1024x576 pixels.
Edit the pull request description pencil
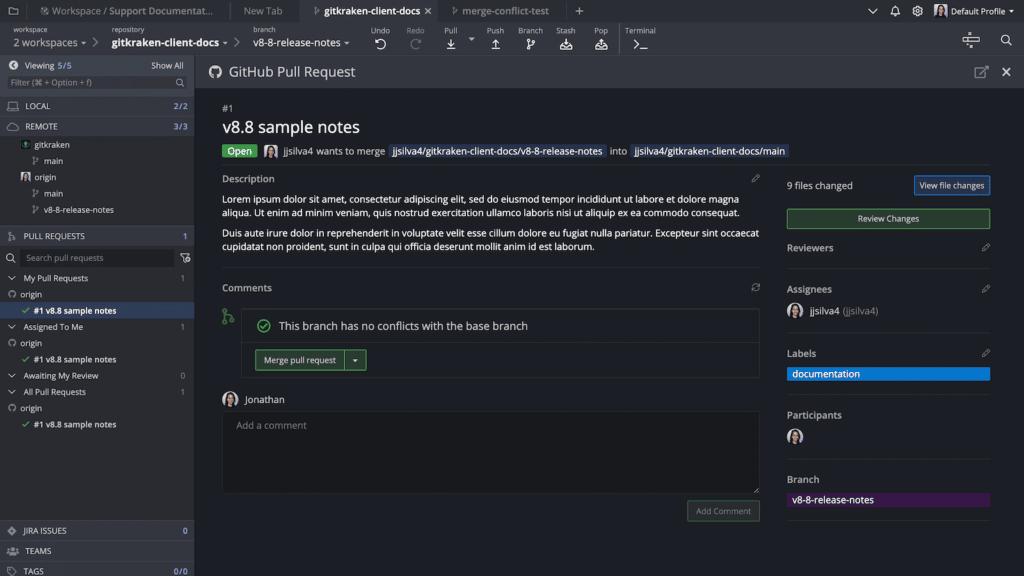[756, 178]
